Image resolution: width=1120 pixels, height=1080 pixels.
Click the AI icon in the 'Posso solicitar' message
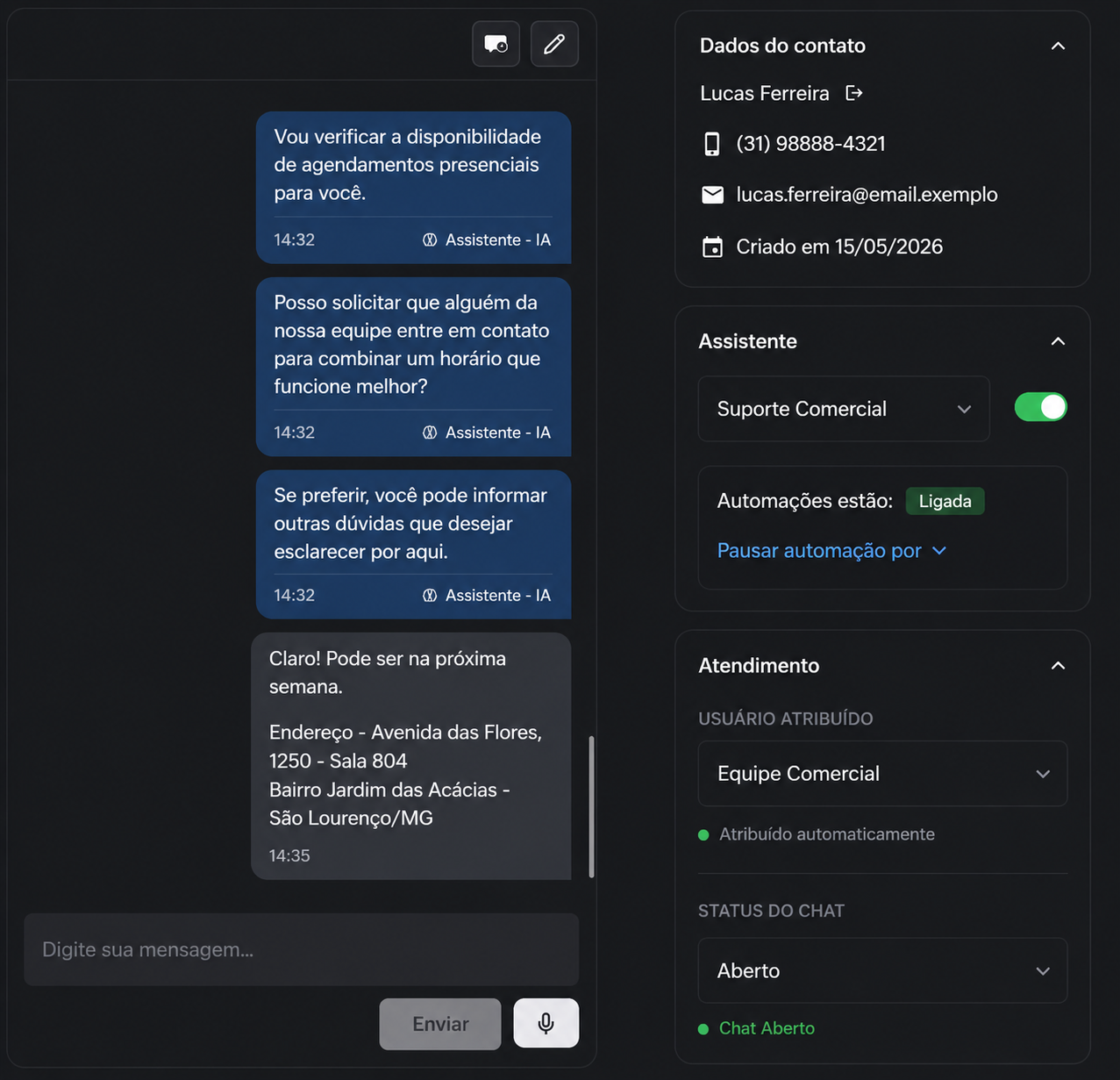tap(430, 433)
